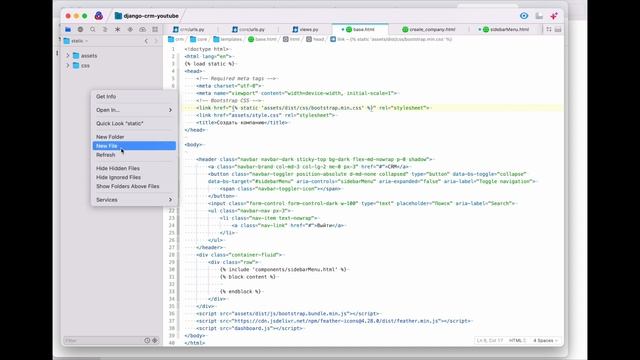Image resolution: width=640 pixels, height=360 pixels.
Task: Choose New Folder from the context menu
Action: point(134,137)
